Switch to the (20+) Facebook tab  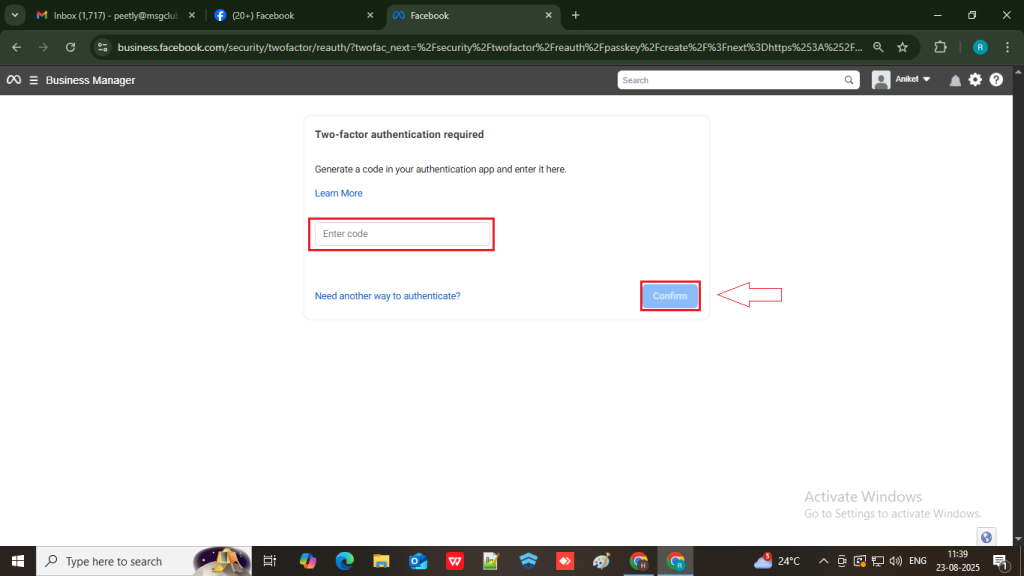[x=290, y=15]
